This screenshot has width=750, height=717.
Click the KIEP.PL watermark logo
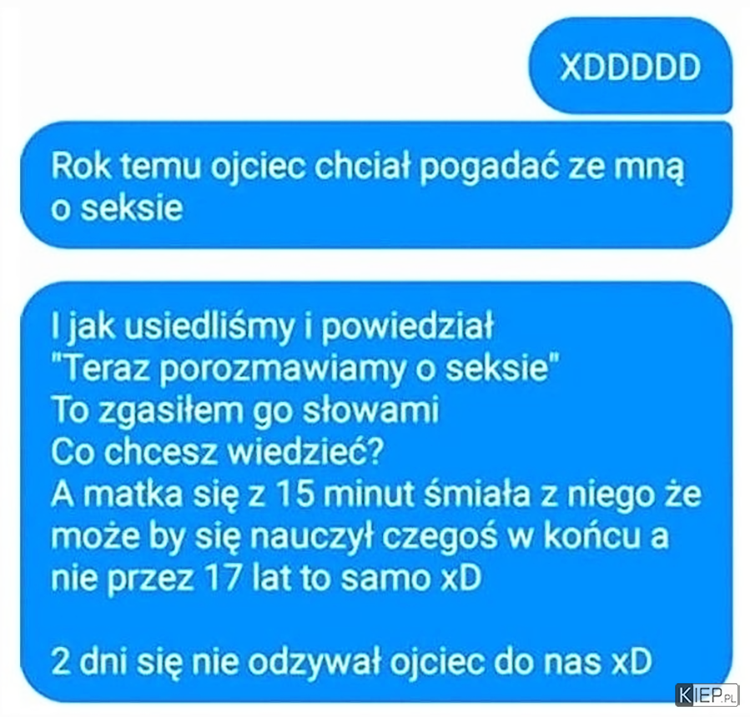click(707, 695)
